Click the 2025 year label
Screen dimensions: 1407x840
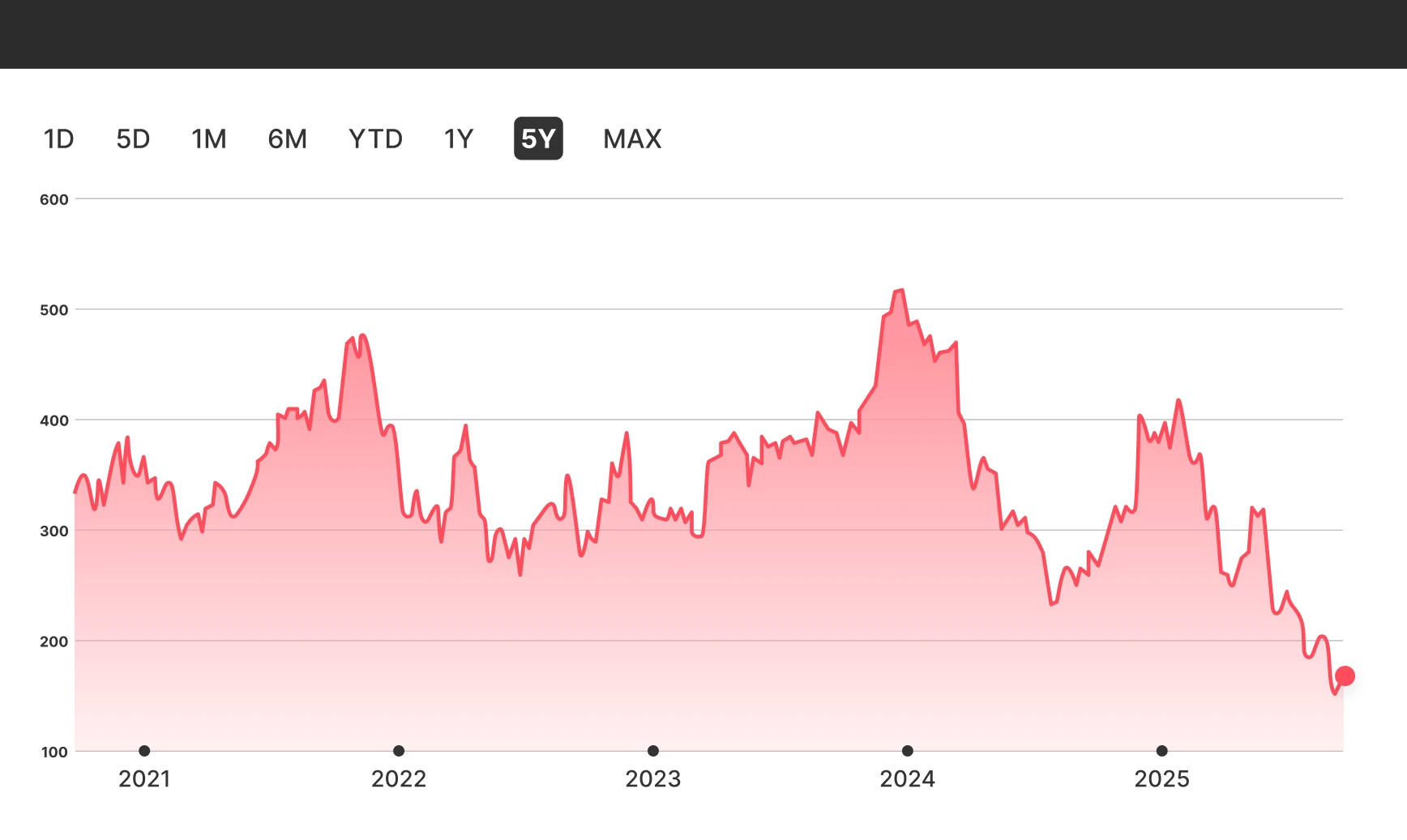click(1162, 779)
